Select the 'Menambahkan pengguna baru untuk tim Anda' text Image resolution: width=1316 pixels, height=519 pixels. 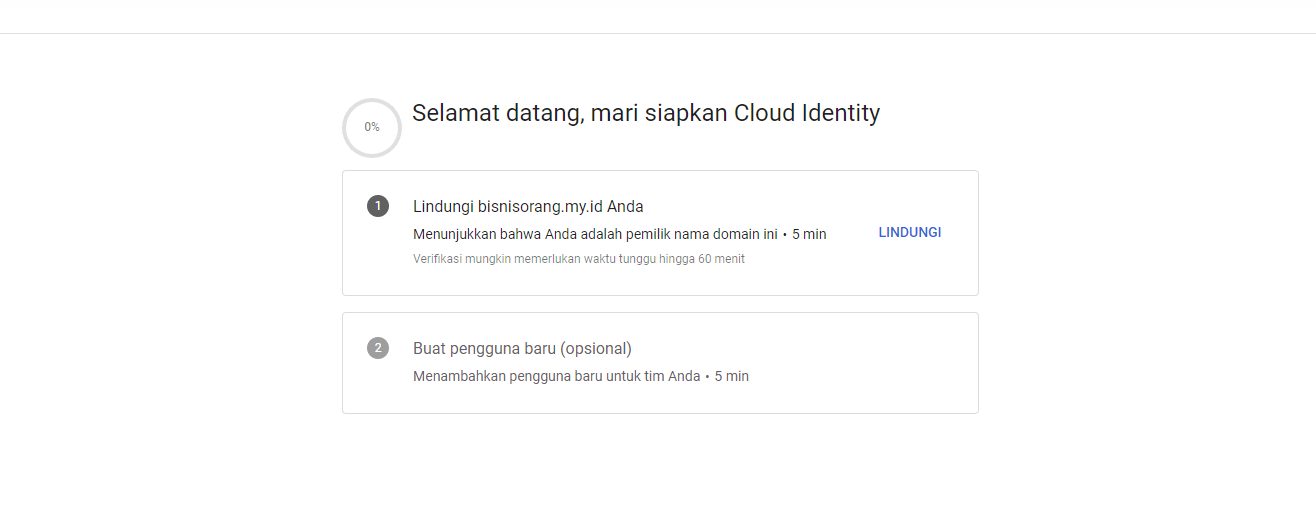[556, 377]
